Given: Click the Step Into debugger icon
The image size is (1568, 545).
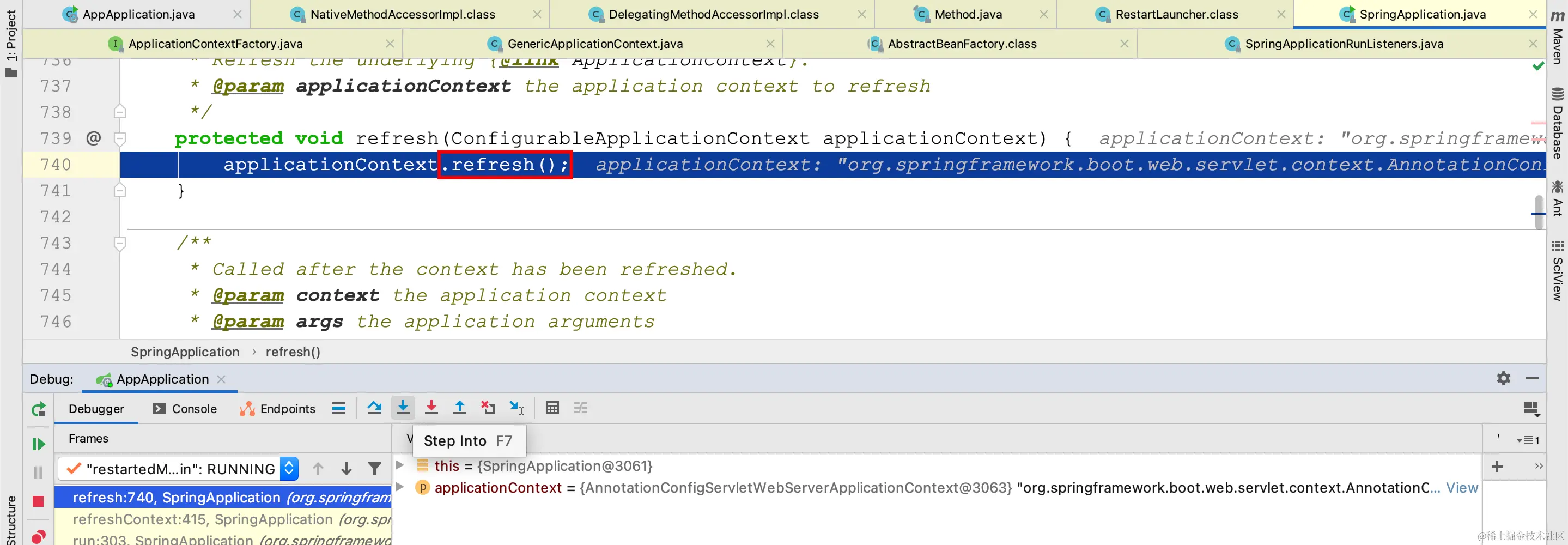Looking at the screenshot, I should coord(403,408).
